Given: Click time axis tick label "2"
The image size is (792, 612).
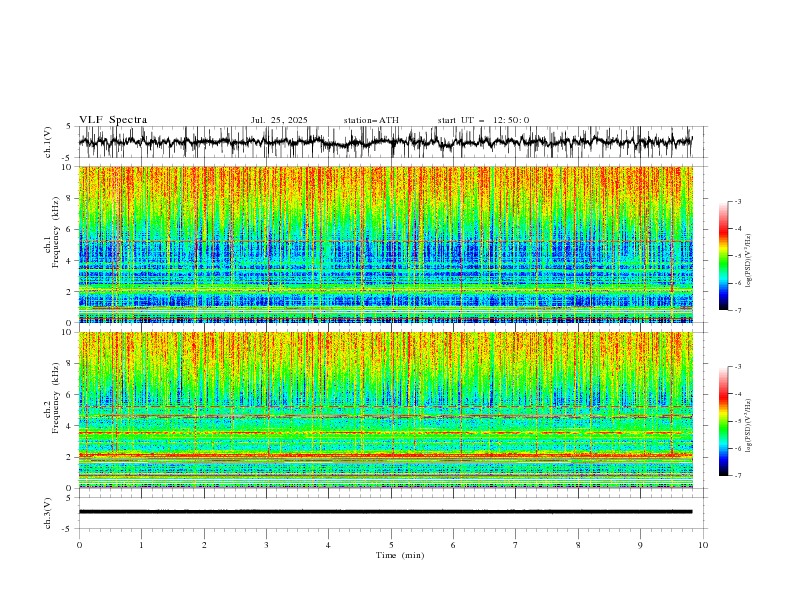Looking at the screenshot, I should (x=204, y=545).
